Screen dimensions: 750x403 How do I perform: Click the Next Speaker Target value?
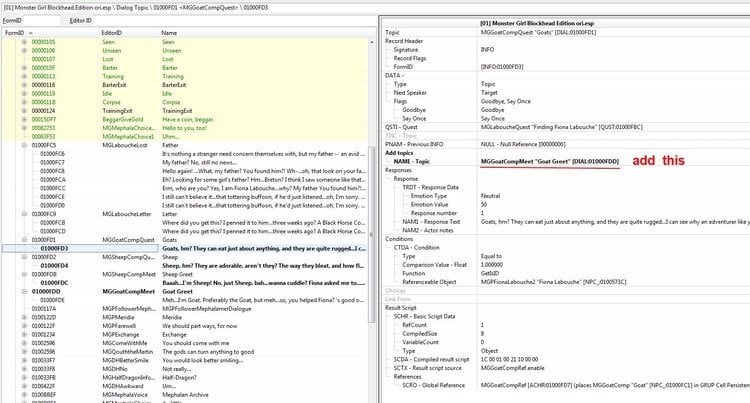[489, 93]
